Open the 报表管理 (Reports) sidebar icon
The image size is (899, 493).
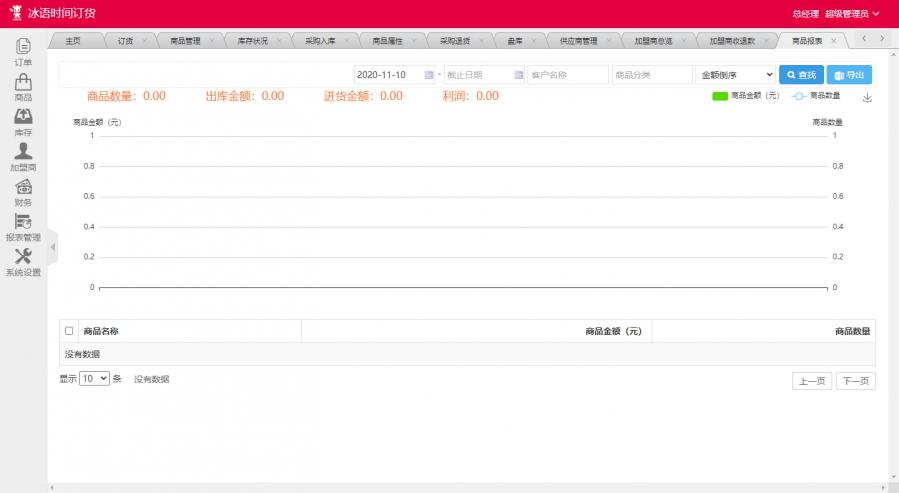[23, 222]
